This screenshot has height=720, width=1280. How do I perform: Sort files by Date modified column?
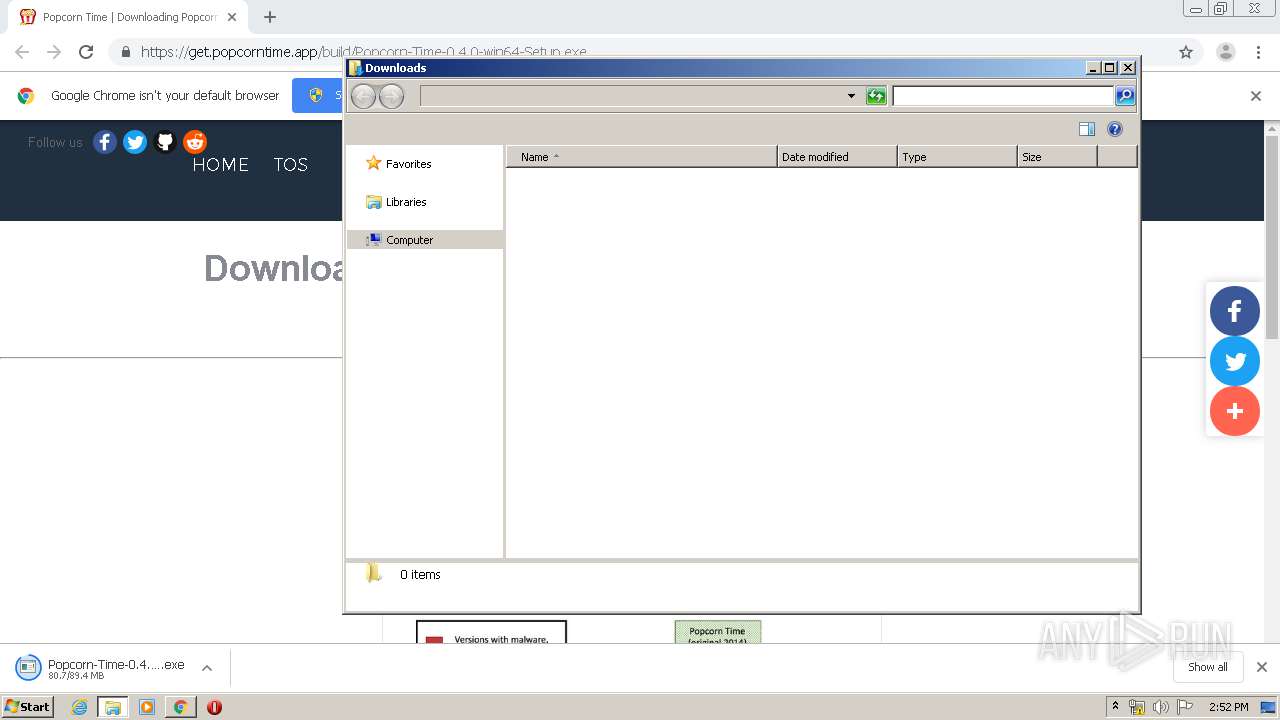coord(837,157)
